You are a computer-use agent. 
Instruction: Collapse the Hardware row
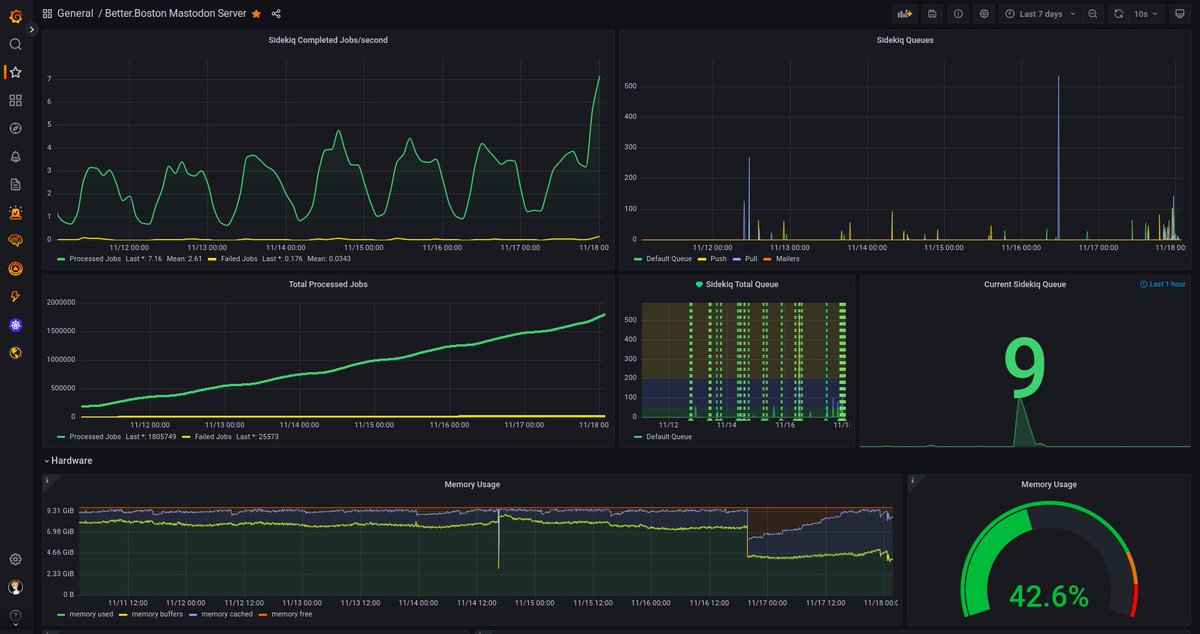pyautogui.click(x=68, y=461)
